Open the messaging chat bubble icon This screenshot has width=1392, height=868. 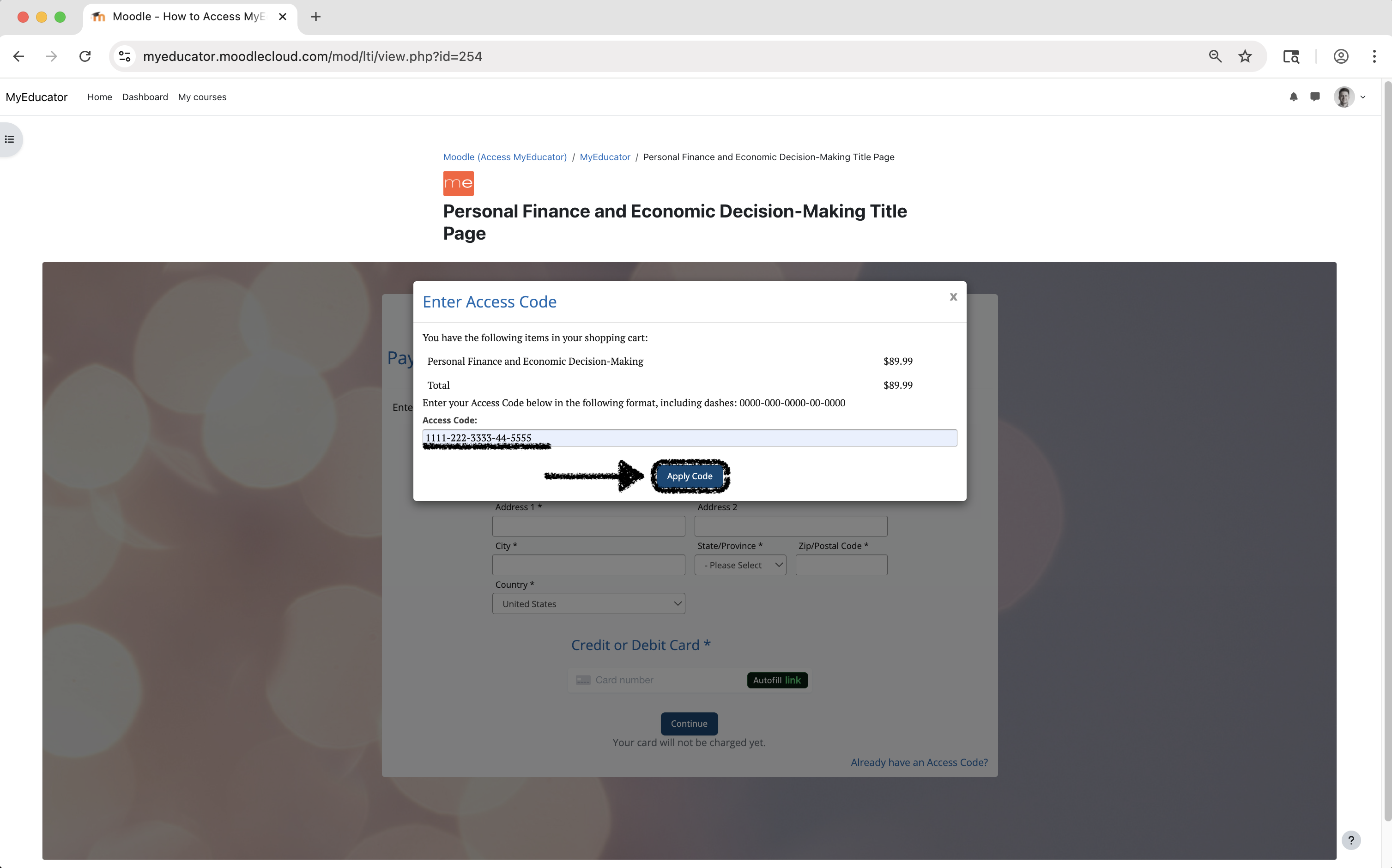(x=1315, y=96)
